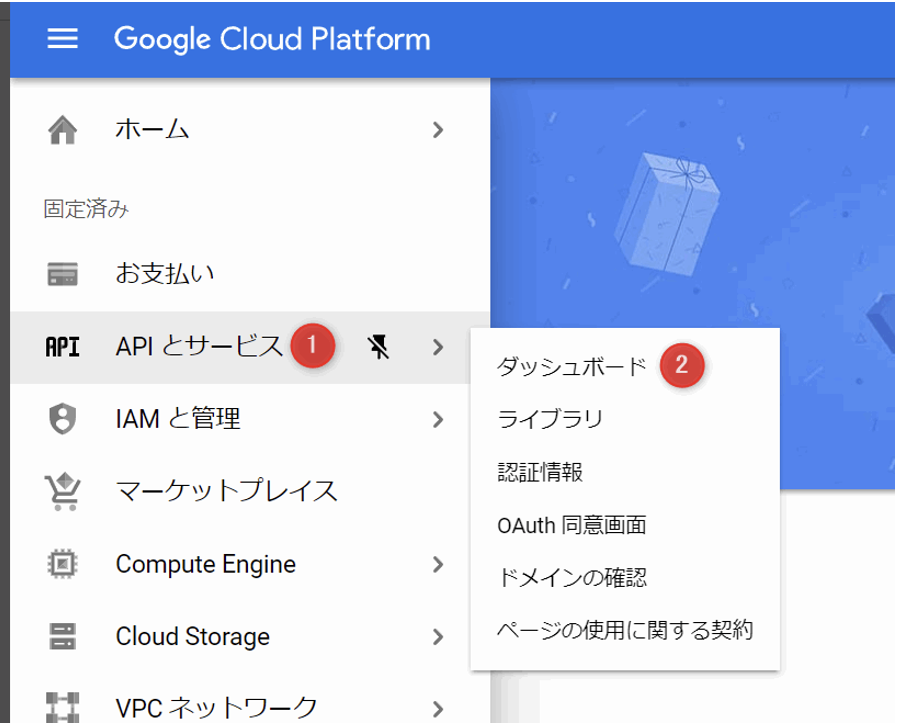
Task: Click the Compute Engine chip icon
Action: click(x=62, y=564)
